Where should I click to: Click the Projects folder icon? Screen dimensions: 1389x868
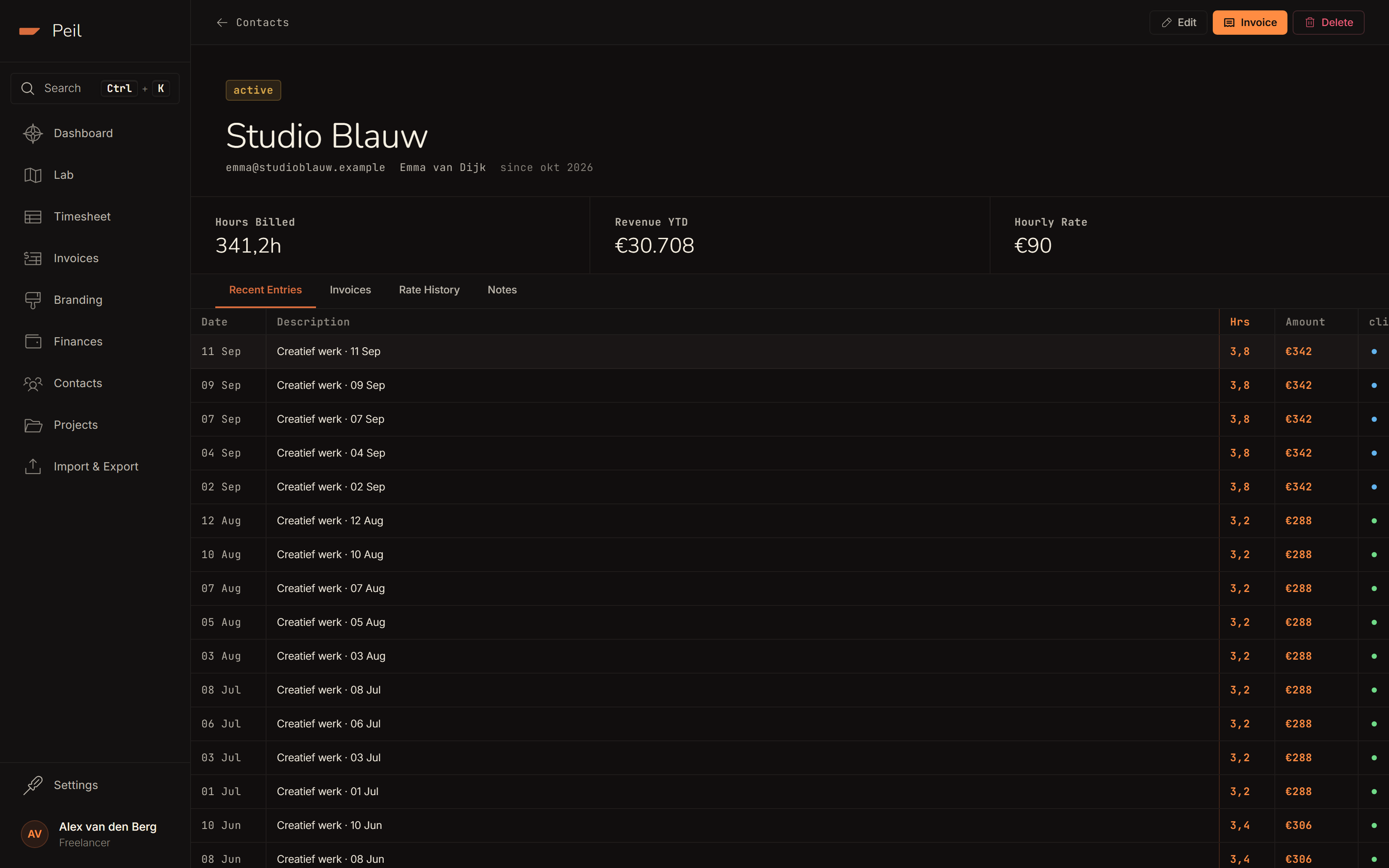pyautogui.click(x=33, y=425)
